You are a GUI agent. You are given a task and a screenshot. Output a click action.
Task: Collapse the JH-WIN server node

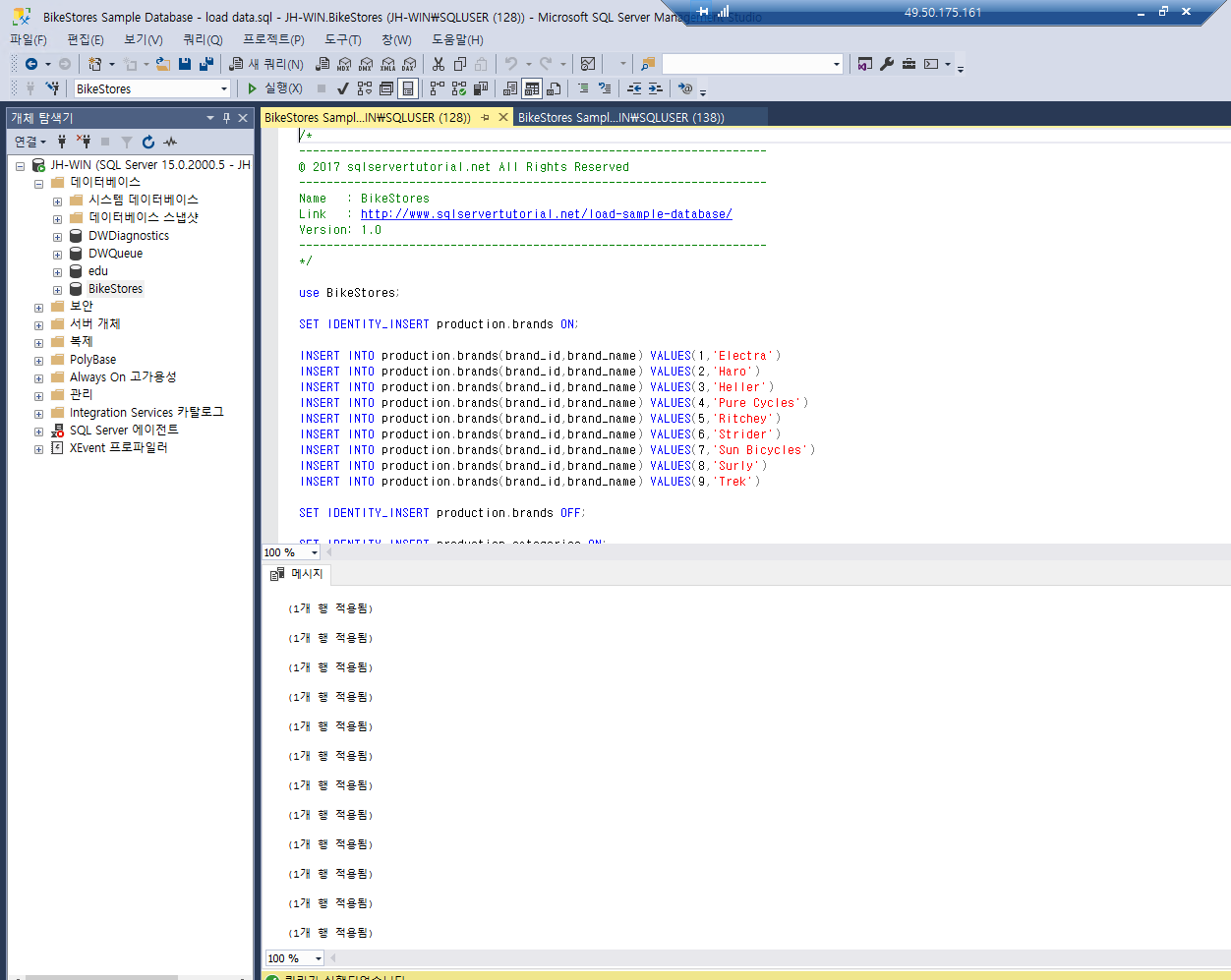point(20,166)
